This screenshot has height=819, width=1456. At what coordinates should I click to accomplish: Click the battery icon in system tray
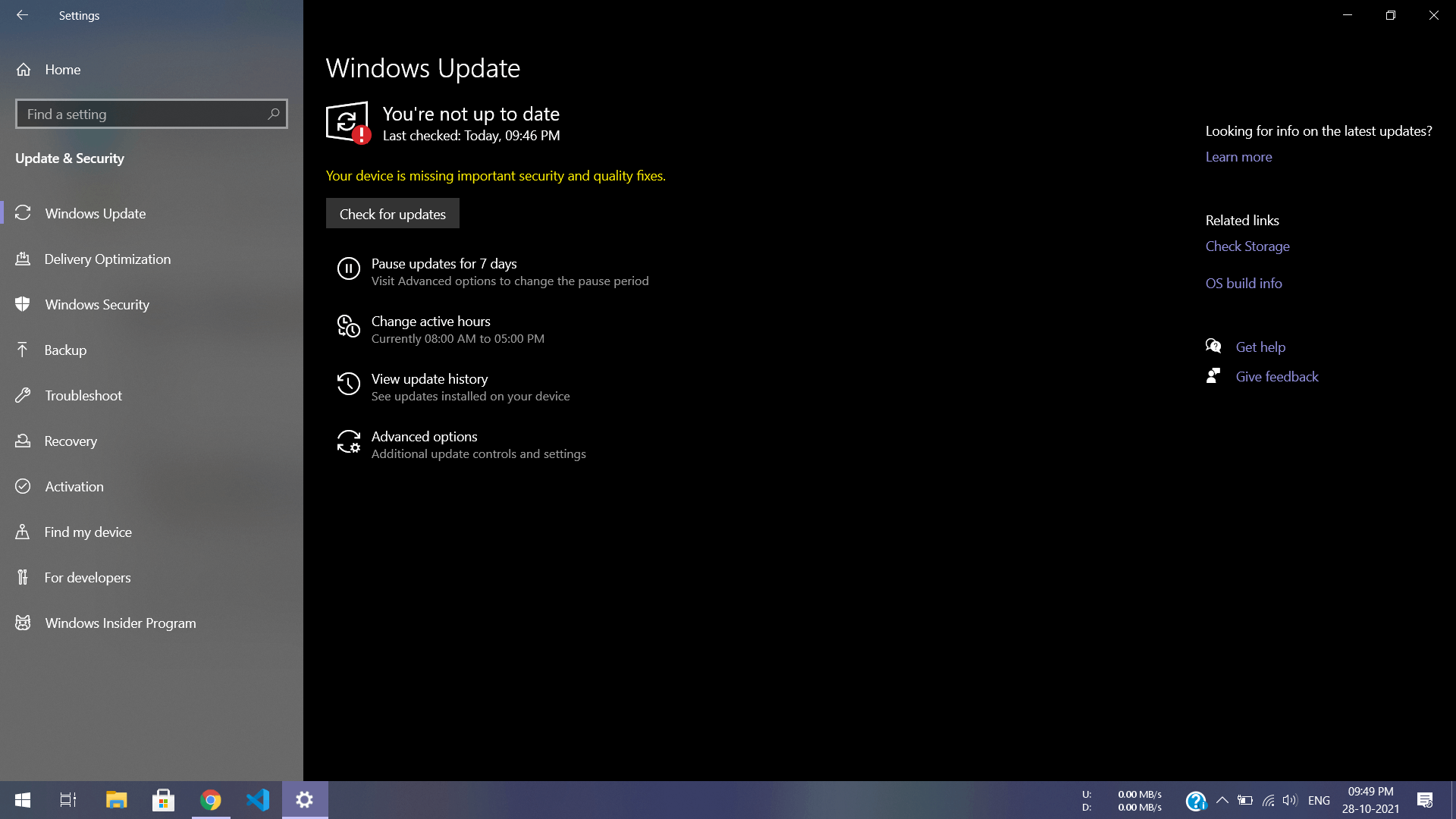tap(1244, 800)
